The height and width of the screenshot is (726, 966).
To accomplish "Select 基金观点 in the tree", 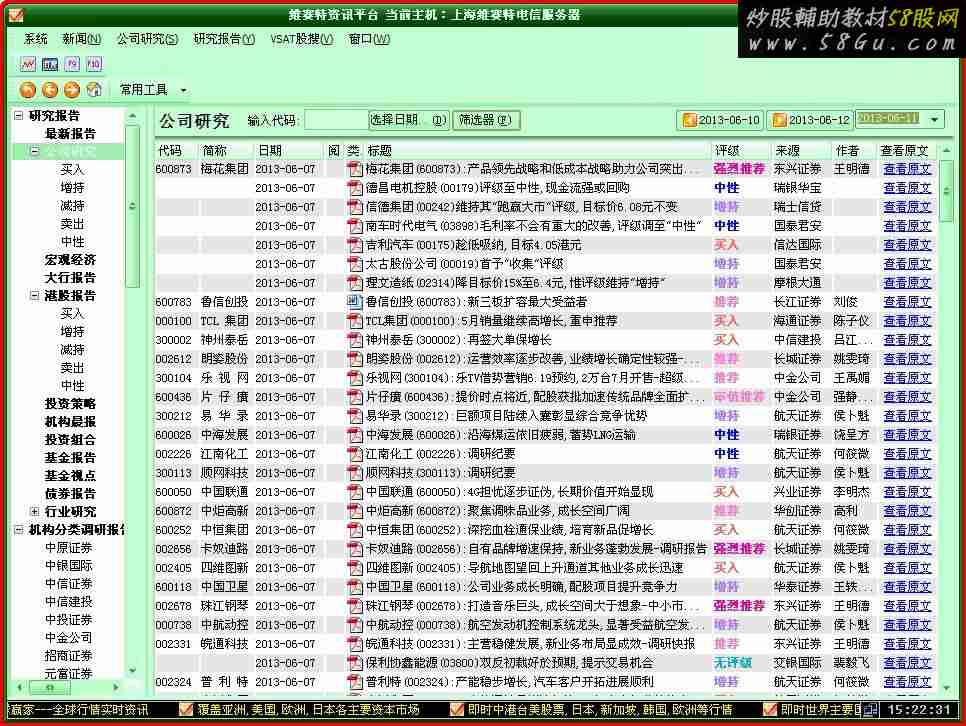I will [x=70, y=476].
